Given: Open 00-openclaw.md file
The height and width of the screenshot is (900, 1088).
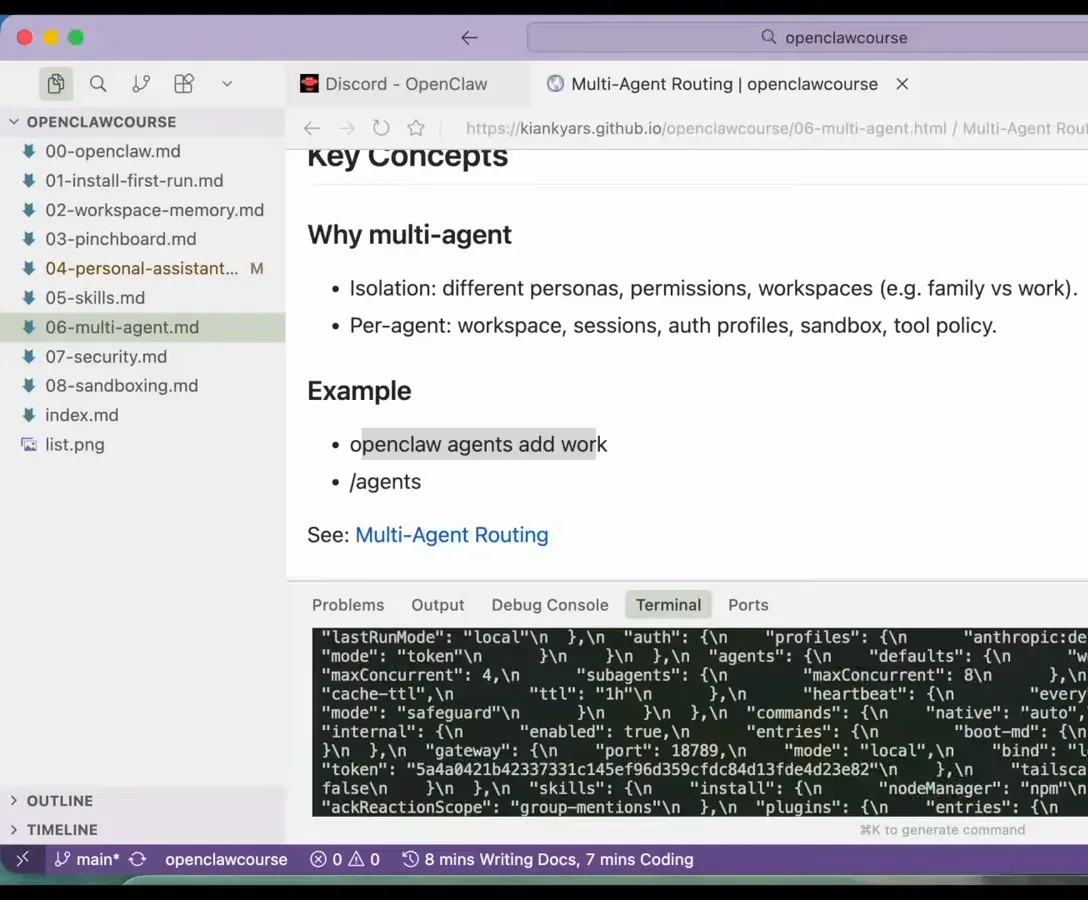Looking at the screenshot, I should [143, 151].
